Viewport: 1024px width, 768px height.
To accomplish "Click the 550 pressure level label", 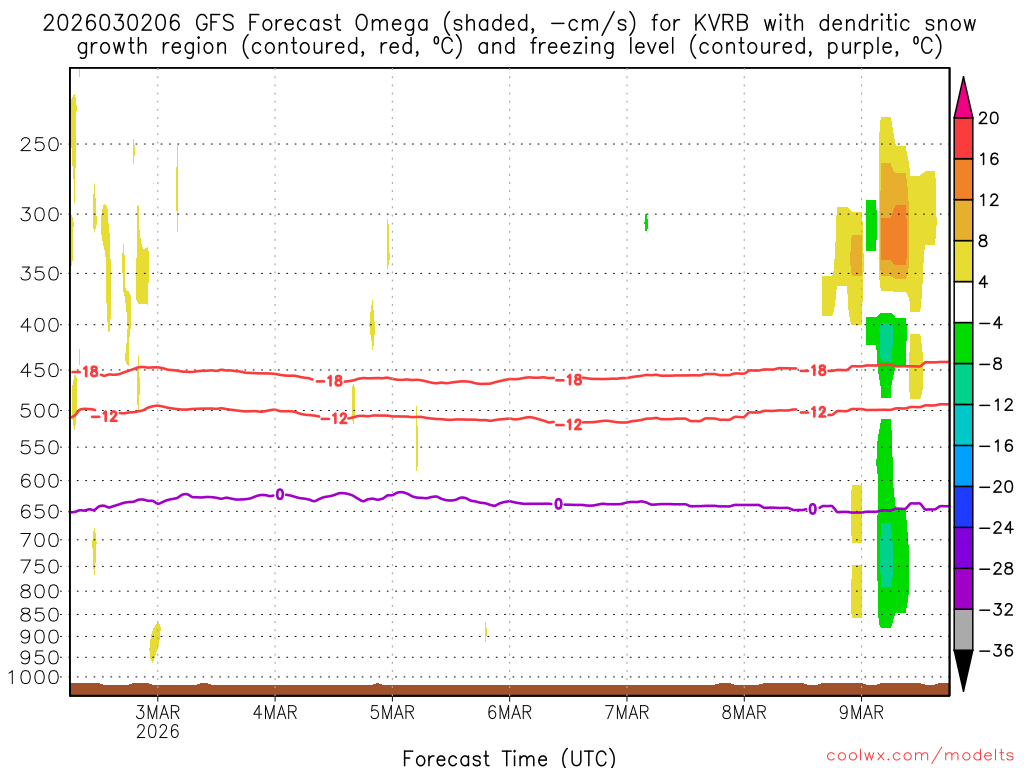I will tap(40, 447).
